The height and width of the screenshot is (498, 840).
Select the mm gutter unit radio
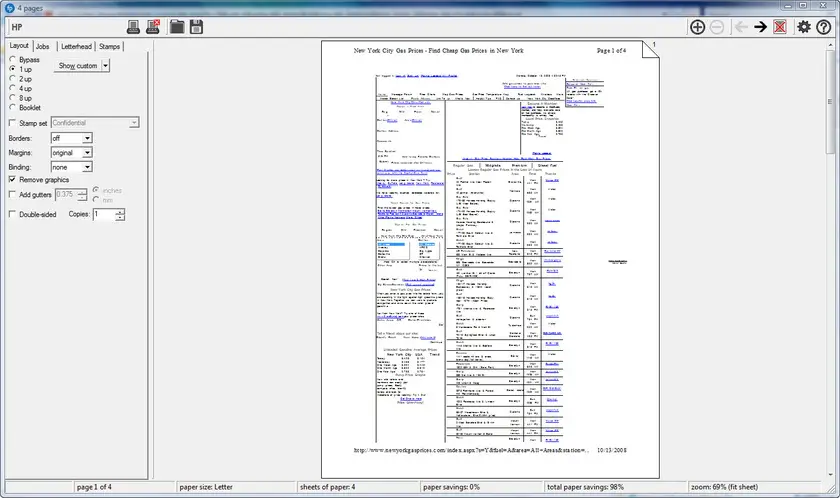[x=96, y=200]
